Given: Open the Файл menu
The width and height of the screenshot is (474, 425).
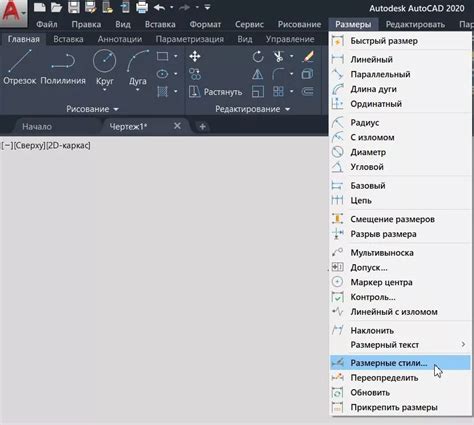Looking at the screenshot, I should click(x=47, y=24).
